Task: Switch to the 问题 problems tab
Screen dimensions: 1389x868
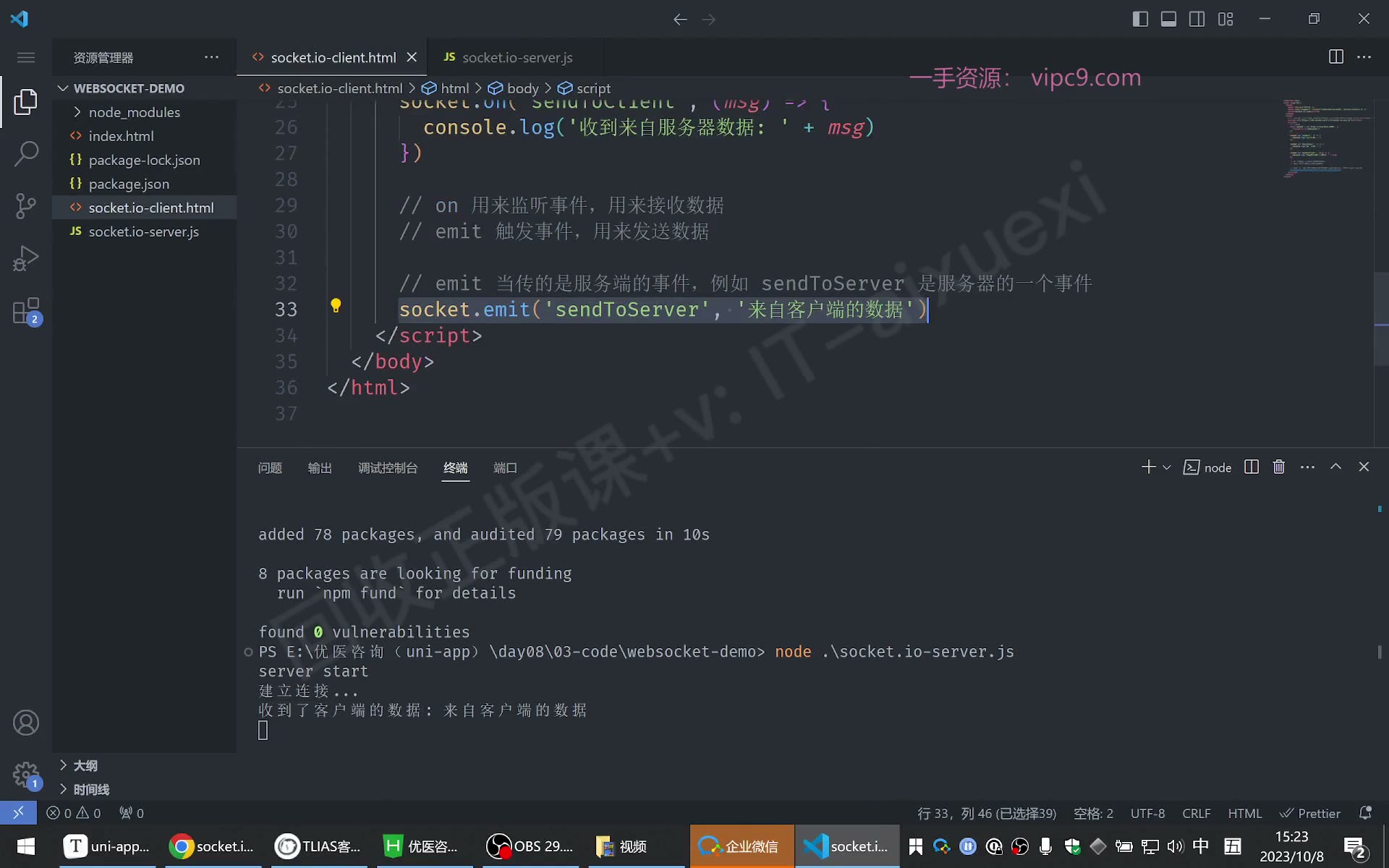Action: click(270, 468)
